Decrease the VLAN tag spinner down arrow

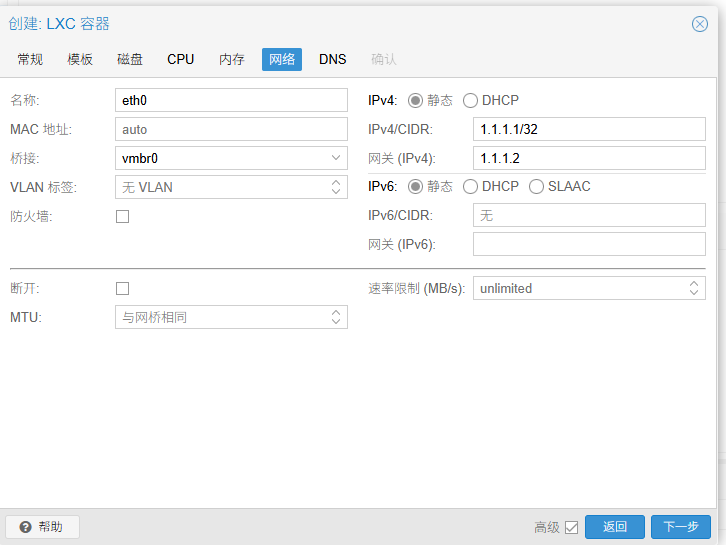point(336,192)
